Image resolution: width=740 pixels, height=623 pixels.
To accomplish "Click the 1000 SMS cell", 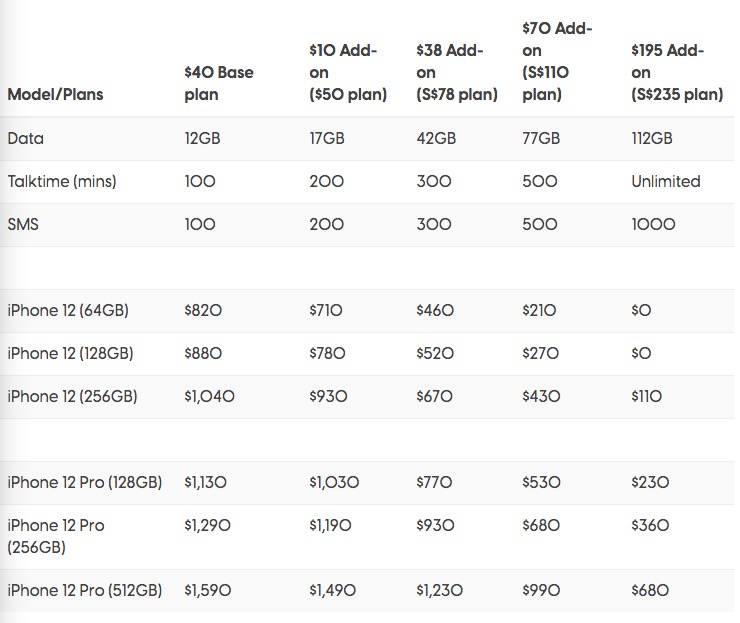I will pyautogui.click(x=653, y=224).
